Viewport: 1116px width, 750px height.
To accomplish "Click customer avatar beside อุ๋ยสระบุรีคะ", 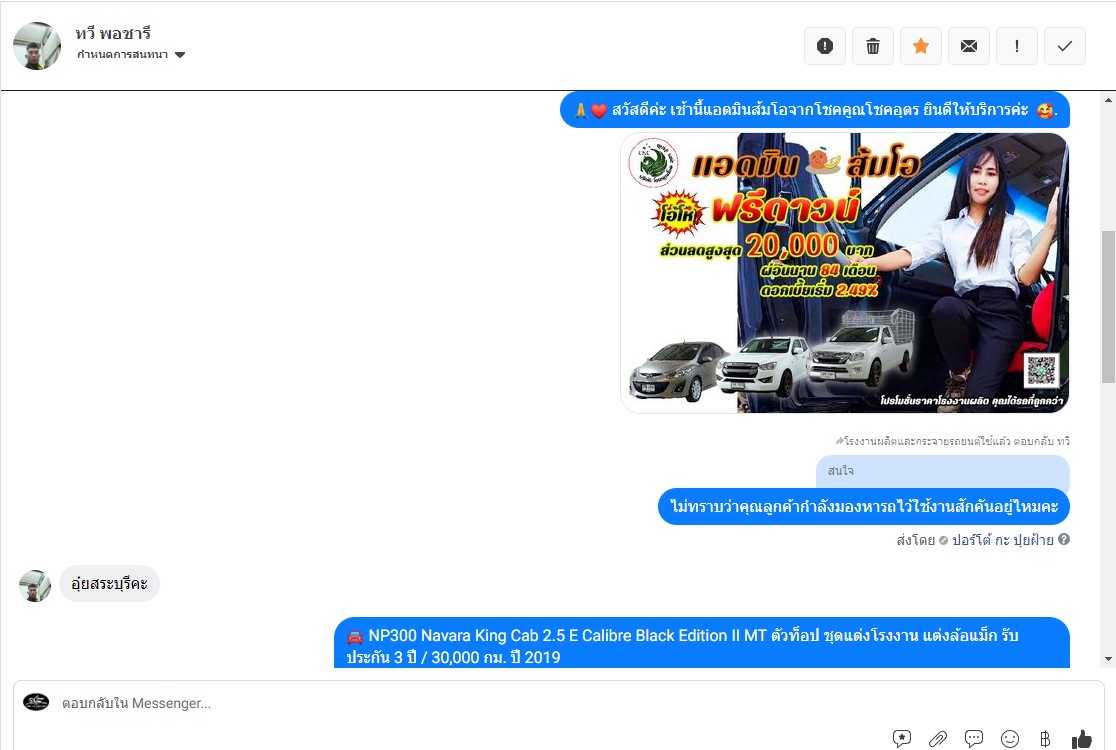I will pos(35,586).
